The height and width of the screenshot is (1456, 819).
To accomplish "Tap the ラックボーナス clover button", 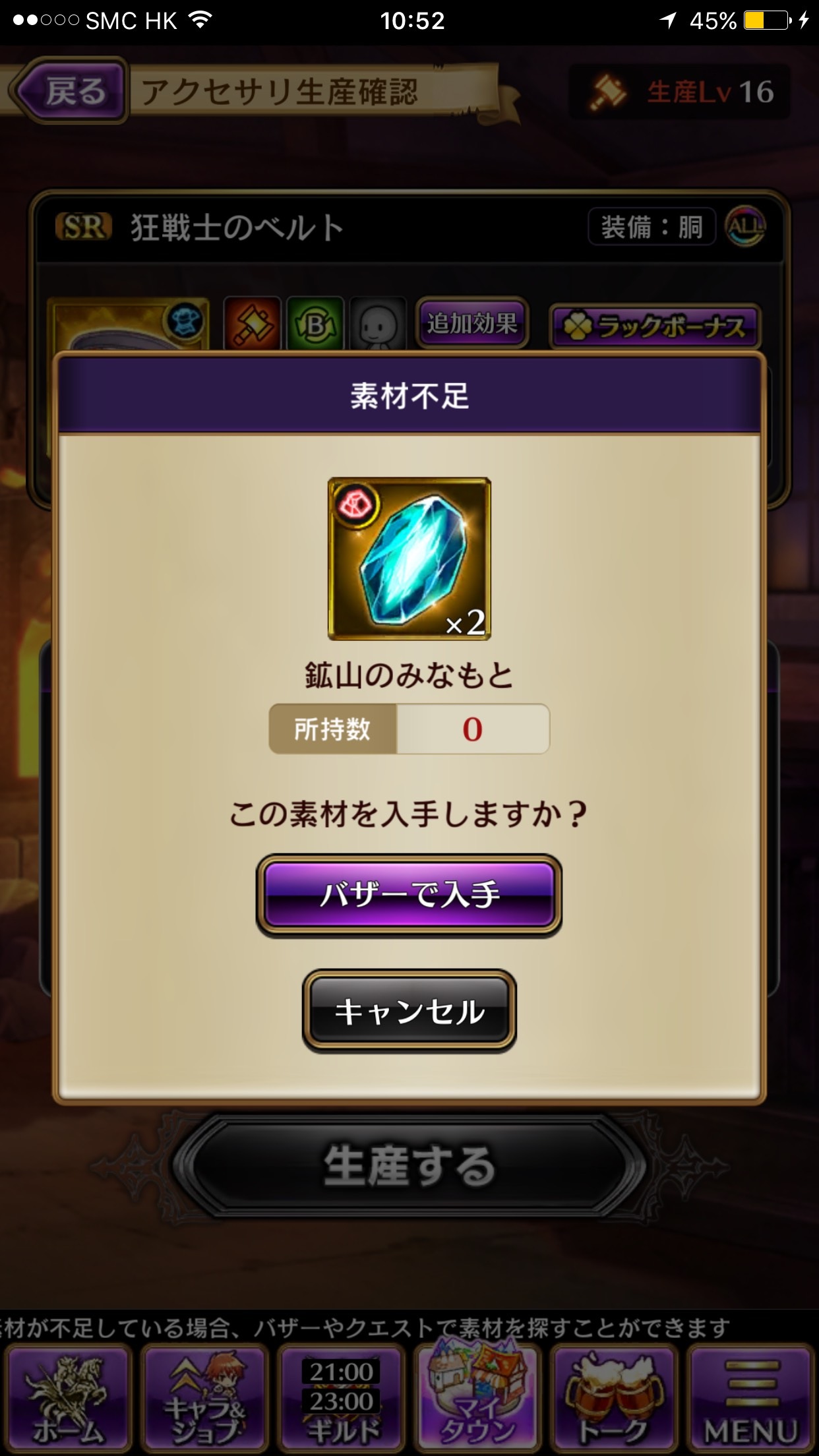I will click(x=655, y=326).
